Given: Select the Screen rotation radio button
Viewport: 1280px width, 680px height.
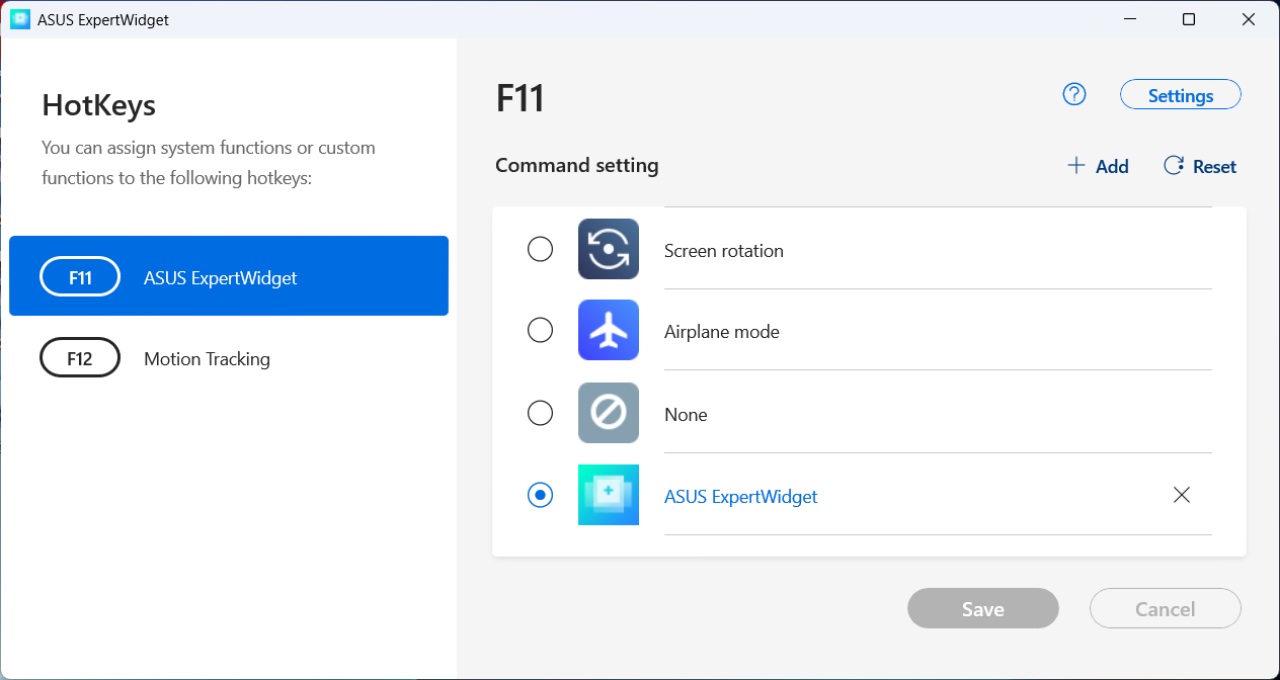Looking at the screenshot, I should 540,249.
